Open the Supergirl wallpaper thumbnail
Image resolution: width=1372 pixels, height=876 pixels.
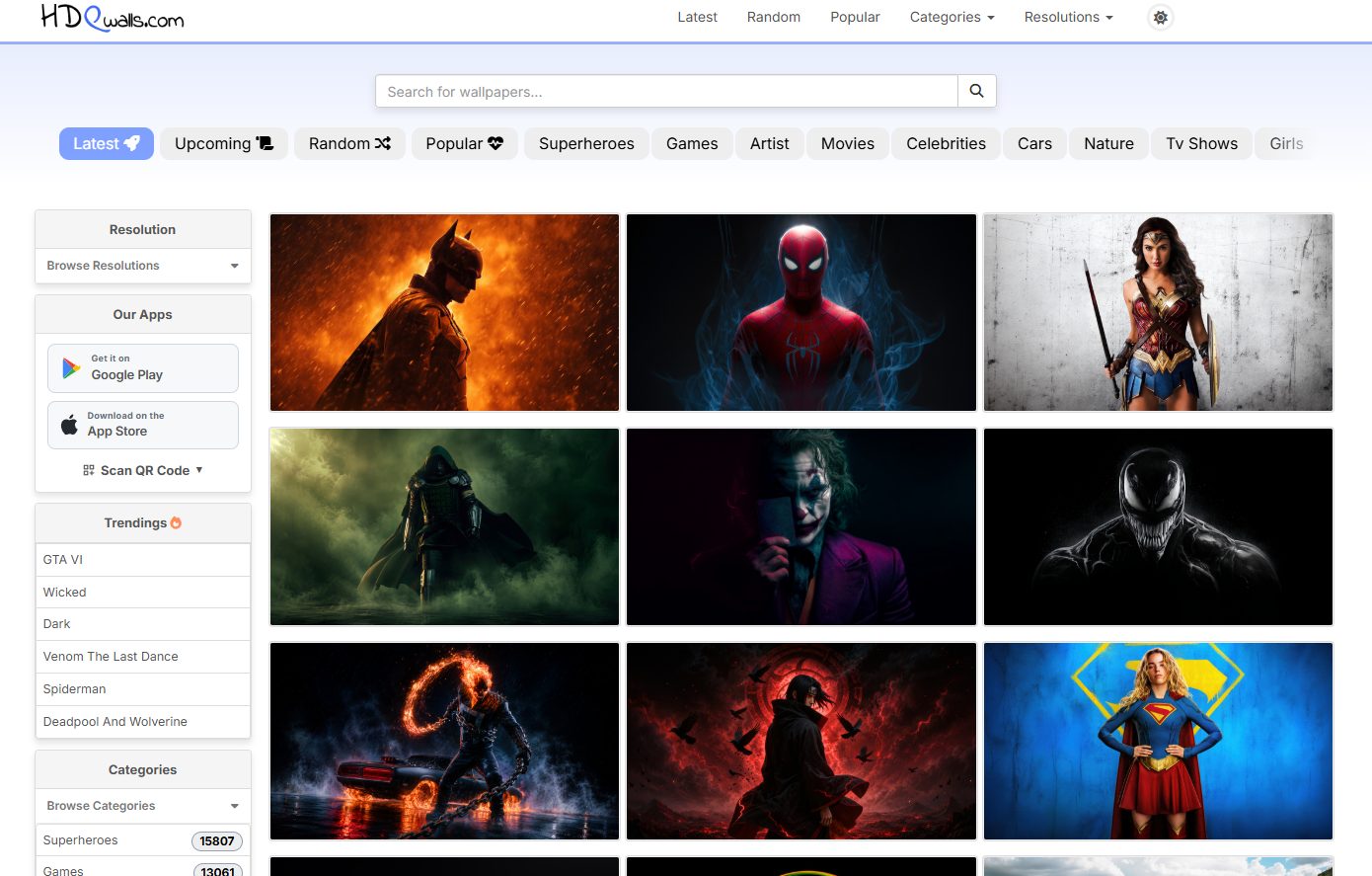coord(1159,742)
